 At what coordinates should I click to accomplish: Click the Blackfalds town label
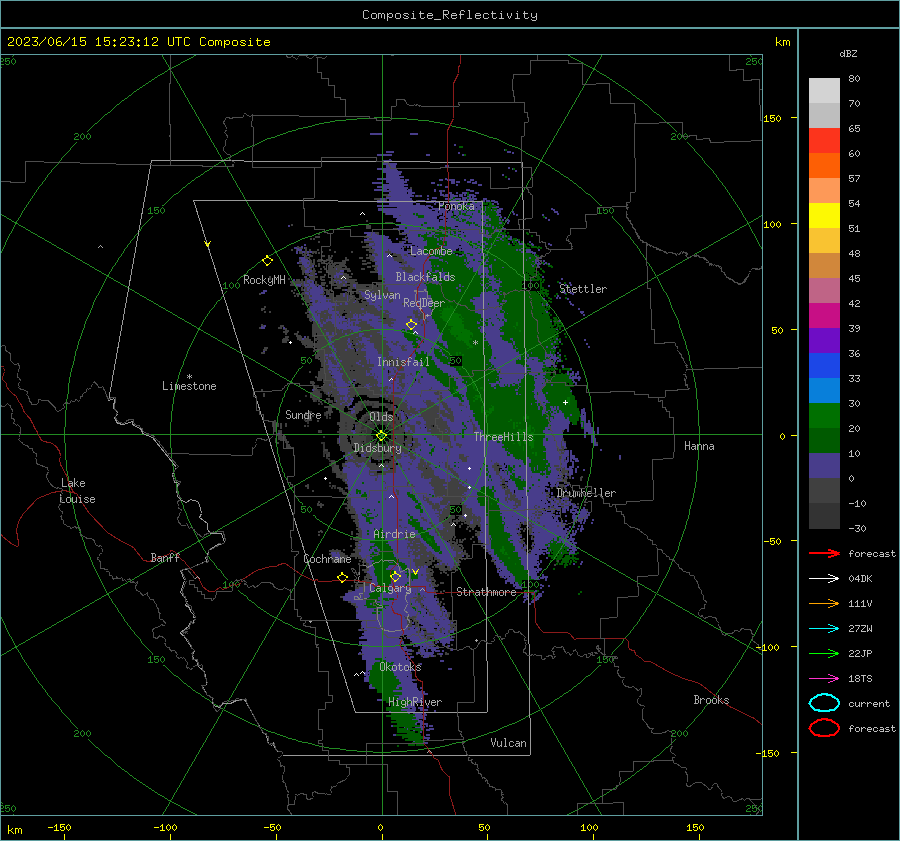tap(425, 277)
